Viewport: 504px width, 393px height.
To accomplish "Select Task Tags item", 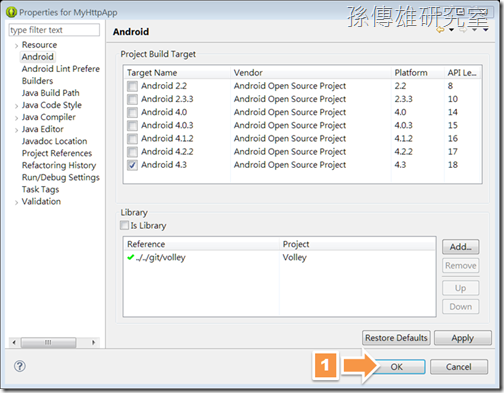I will click(x=40, y=189).
